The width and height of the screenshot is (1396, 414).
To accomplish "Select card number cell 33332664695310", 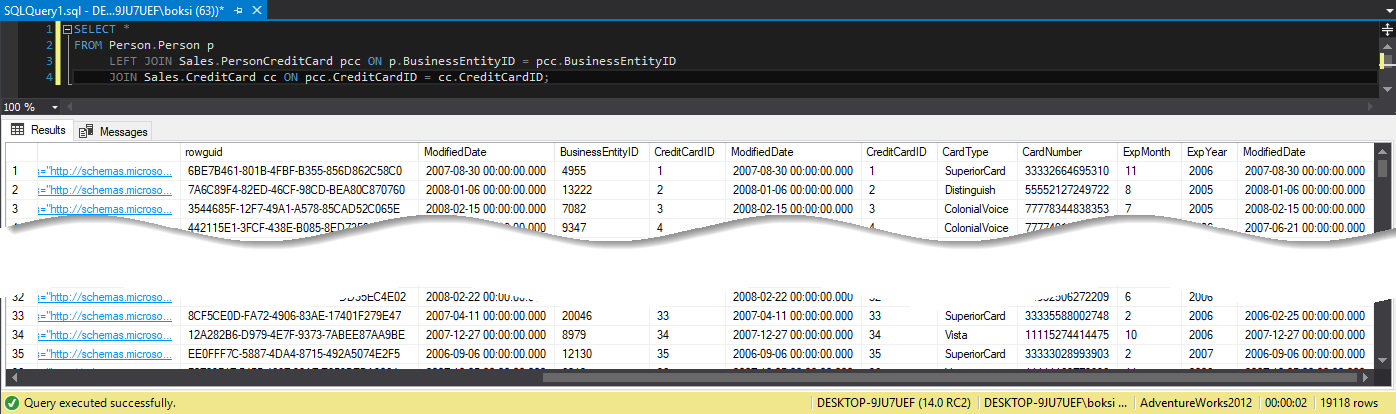I will tap(1068, 171).
